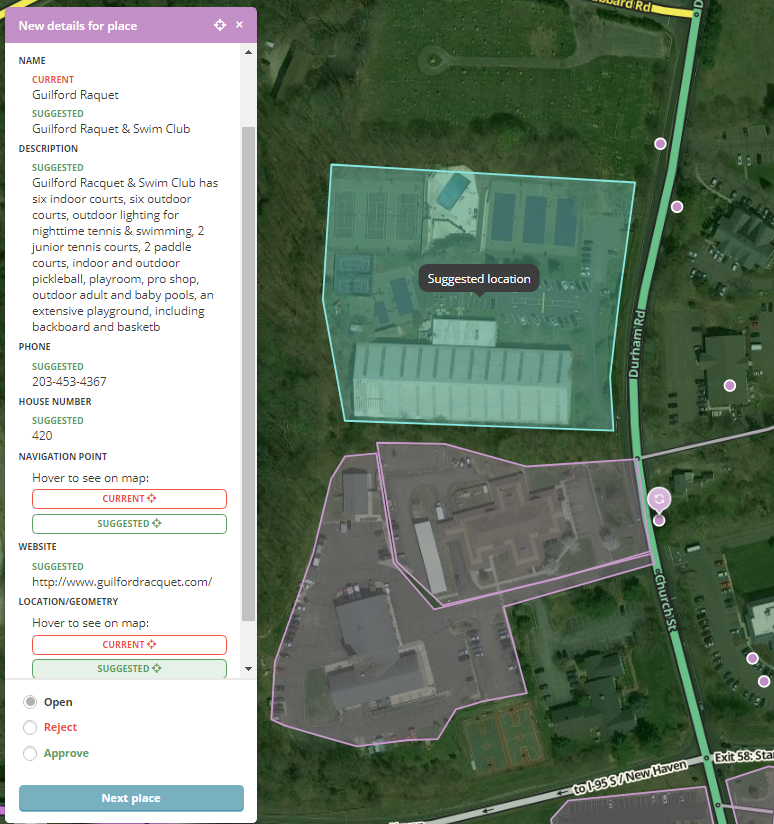Viewport: 774px width, 824px height.
Task: Select the Approve radio option
Action: pyautogui.click(x=30, y=753)
